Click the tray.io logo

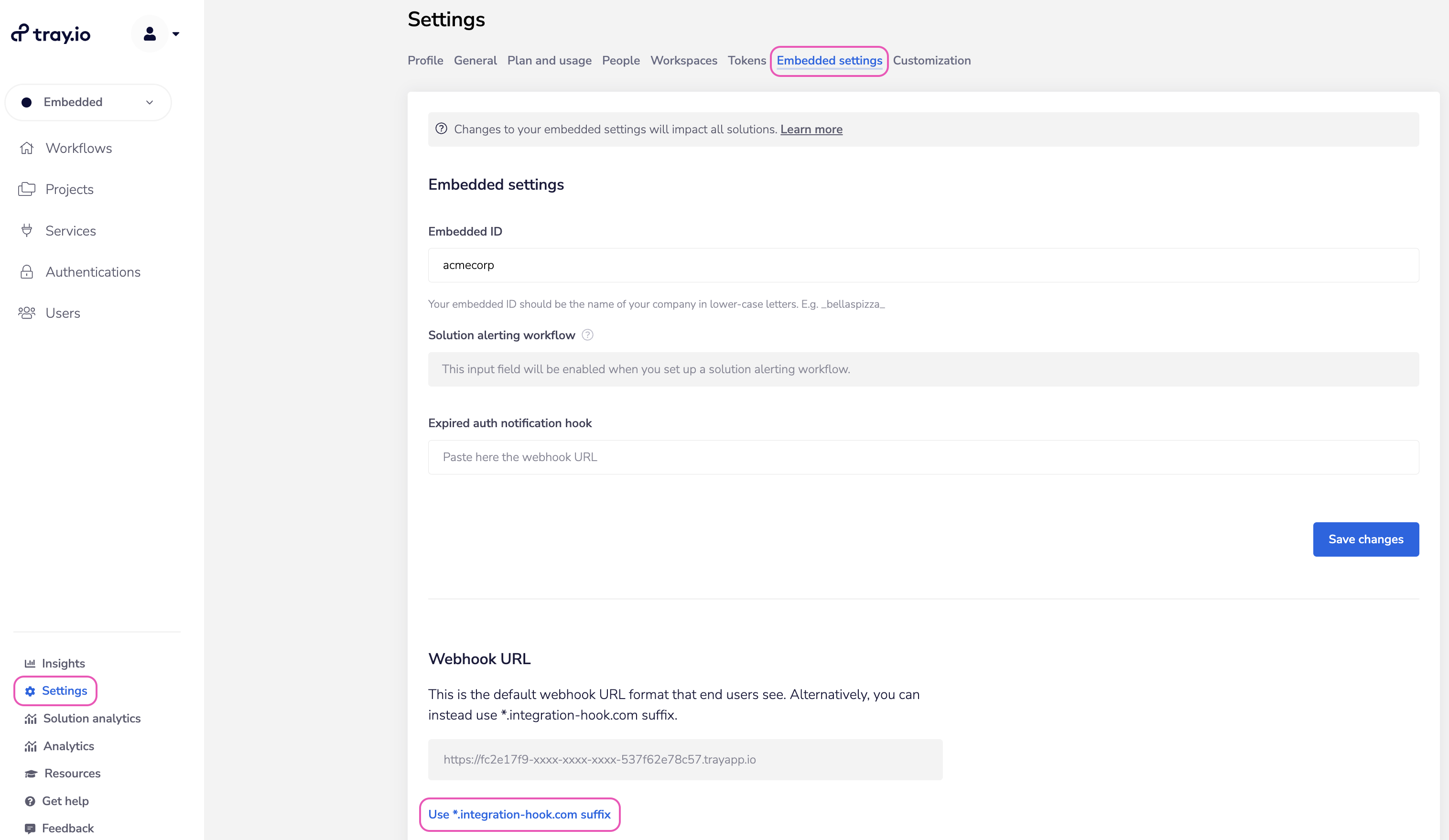pos(51,34)
